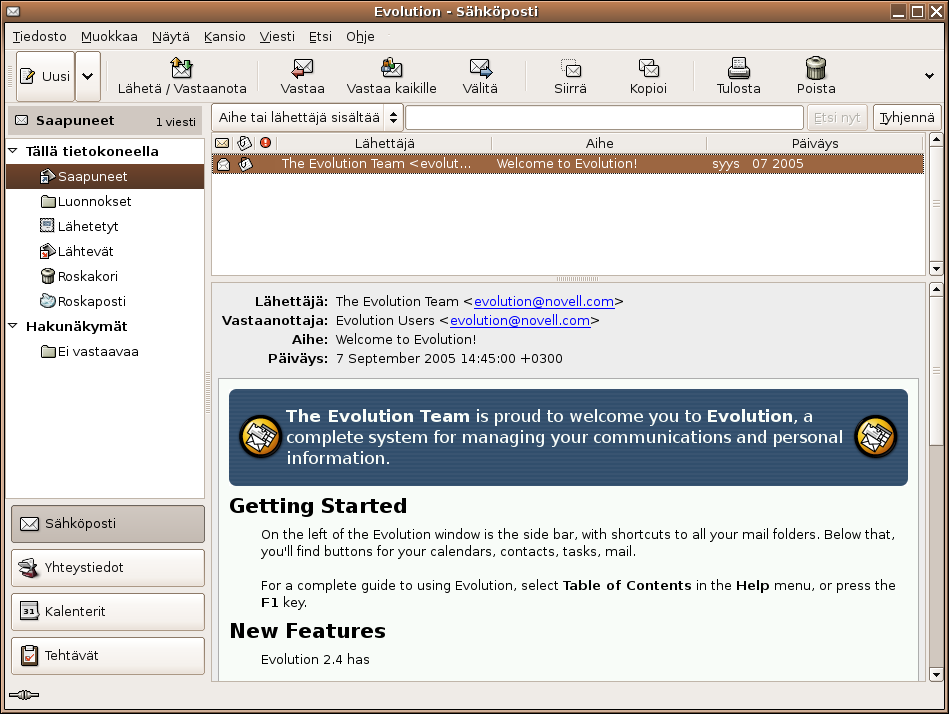The width and height of the screenshot is (949, 714).
Task: Click the Poista delete icon
Action: coord(816,68)
